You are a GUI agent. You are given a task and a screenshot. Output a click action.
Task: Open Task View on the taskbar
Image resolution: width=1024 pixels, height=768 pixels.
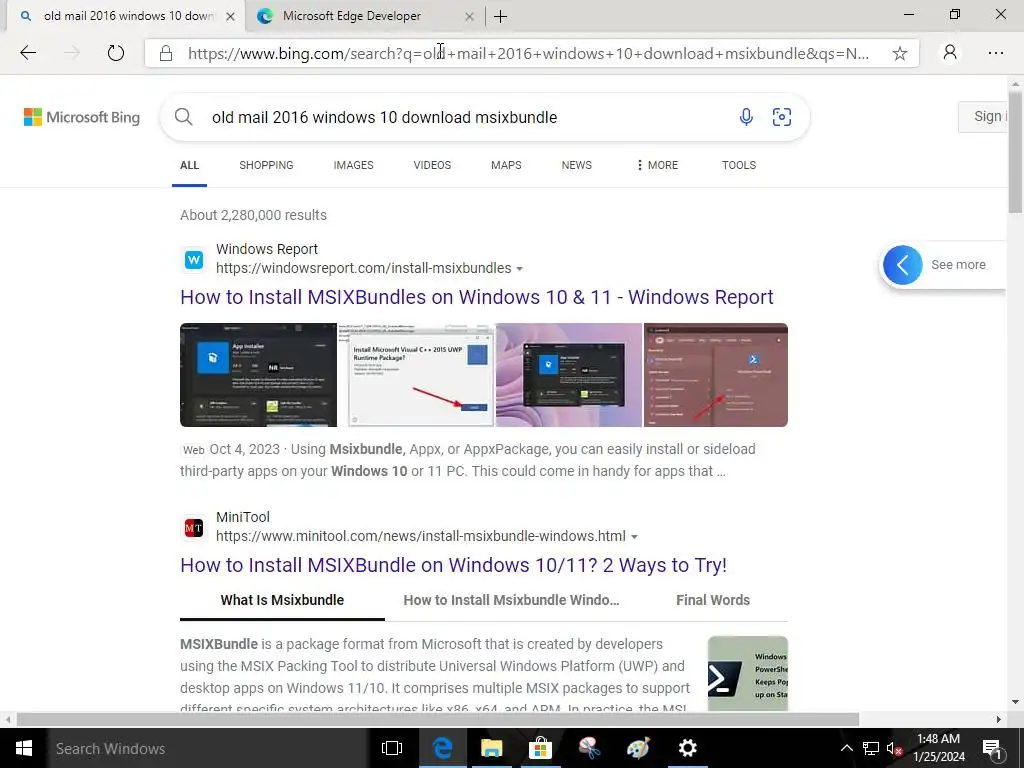[392, 748]
